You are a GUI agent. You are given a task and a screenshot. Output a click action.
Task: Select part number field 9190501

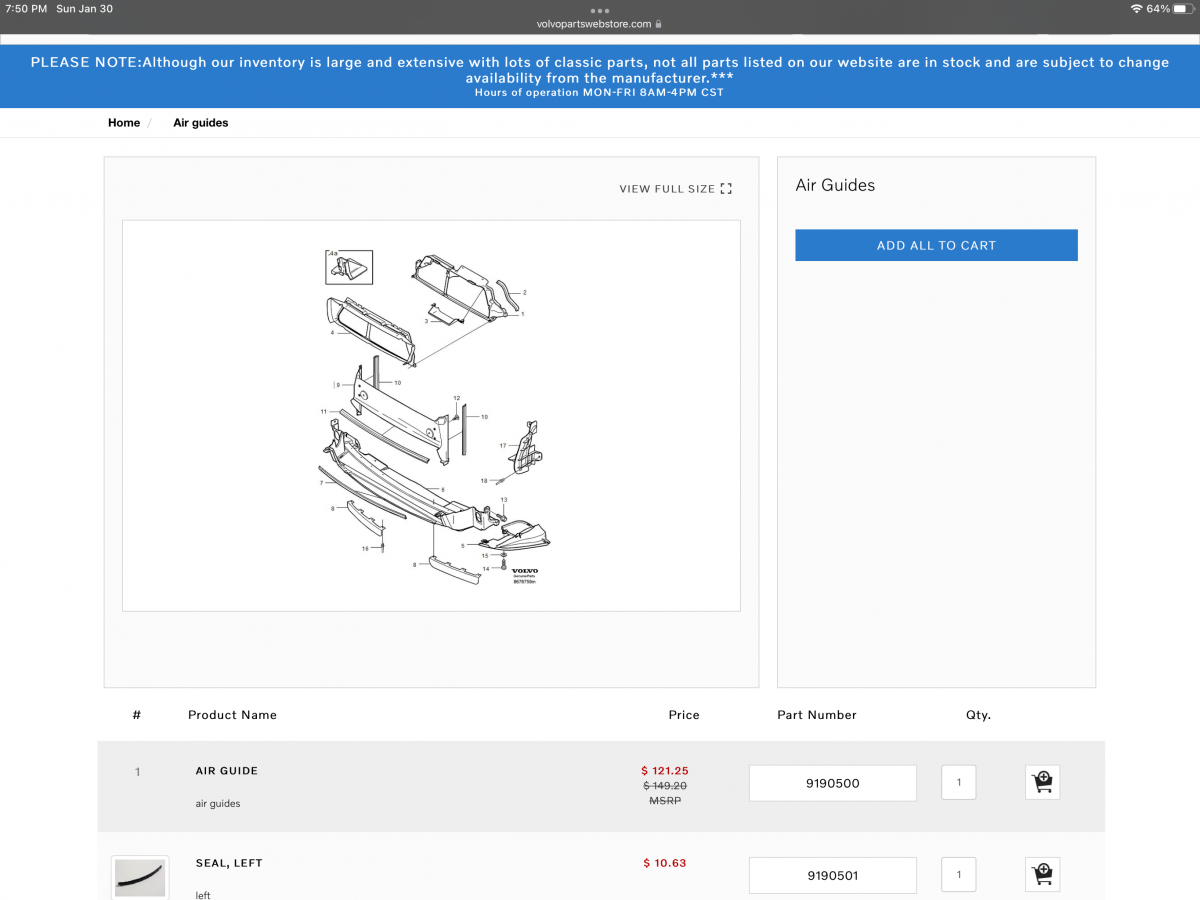point(832,875)
